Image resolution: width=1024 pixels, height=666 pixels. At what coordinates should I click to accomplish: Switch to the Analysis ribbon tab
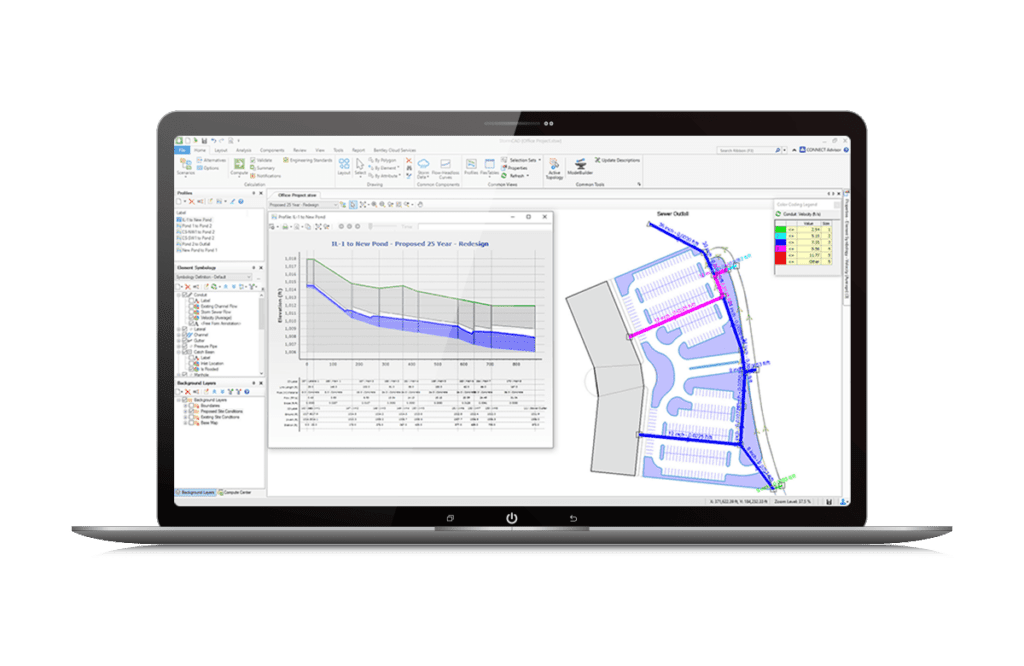point(242,150)
